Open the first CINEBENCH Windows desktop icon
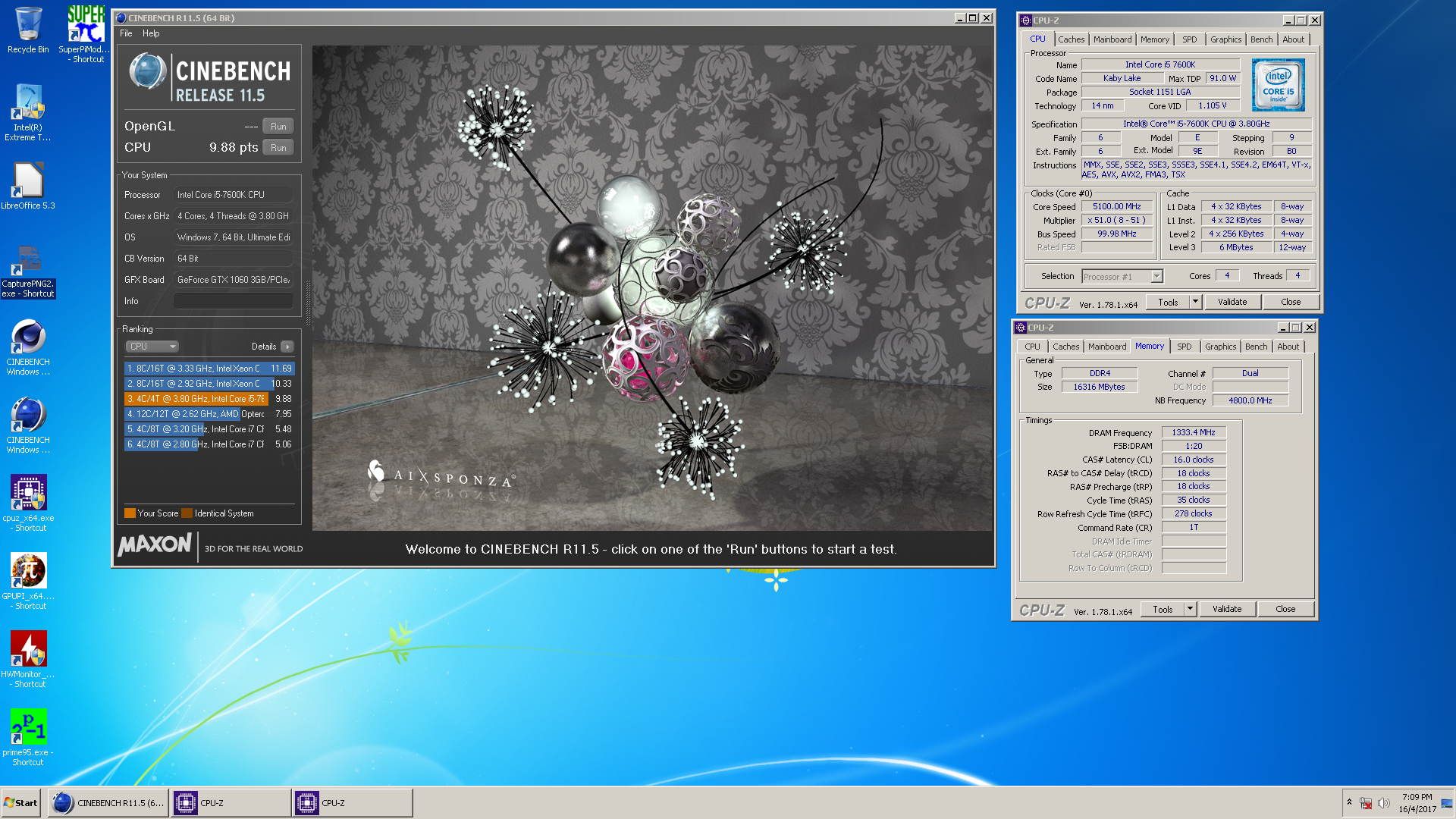1456x819 pixels. [28, 347]
